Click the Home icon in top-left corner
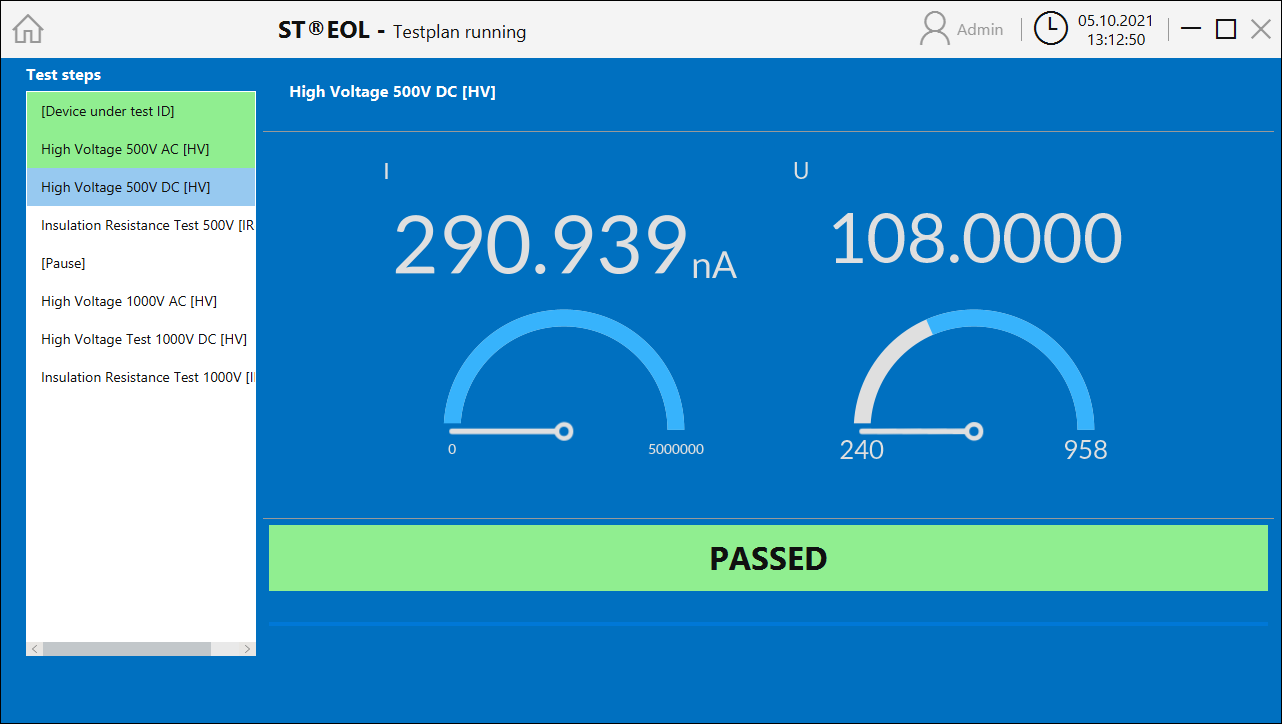Viewport: 1282px width, 724px height. [x=27, y=28]
